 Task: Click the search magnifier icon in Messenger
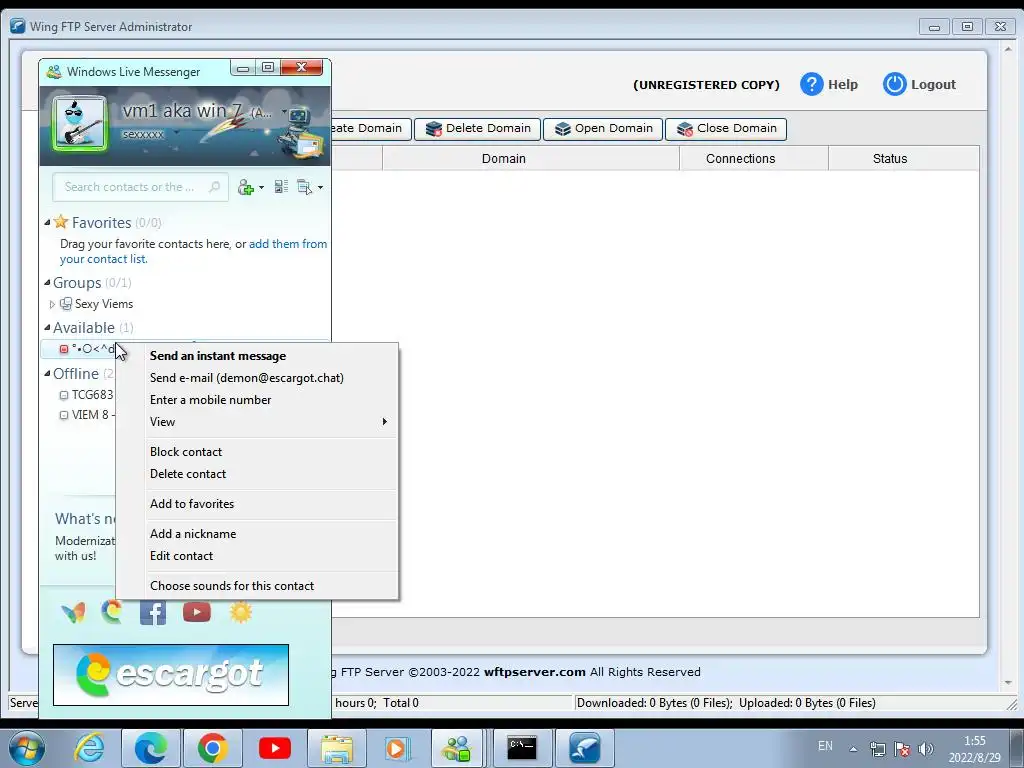(x=214, y=187)
